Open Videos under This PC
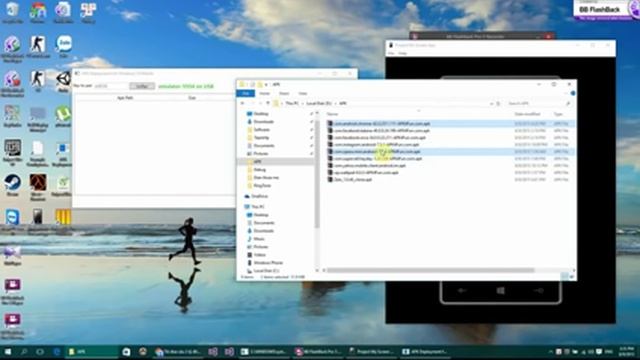 [x=260, y=255]
